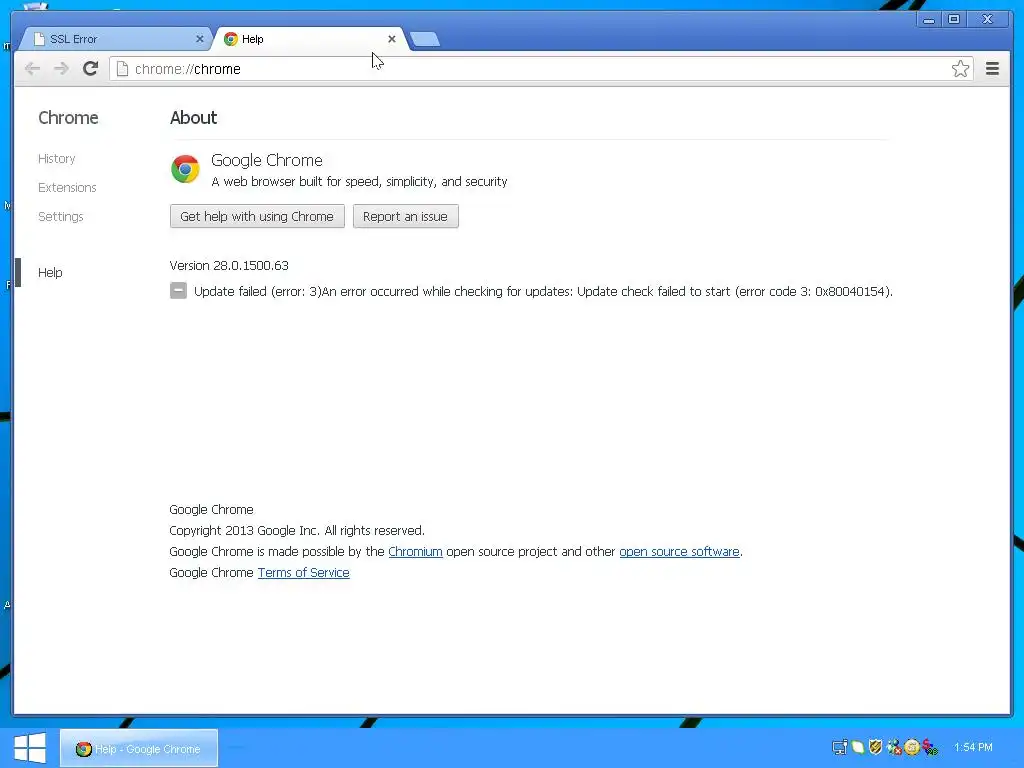
Task: Select the Help tab
Action: [308, 39]
